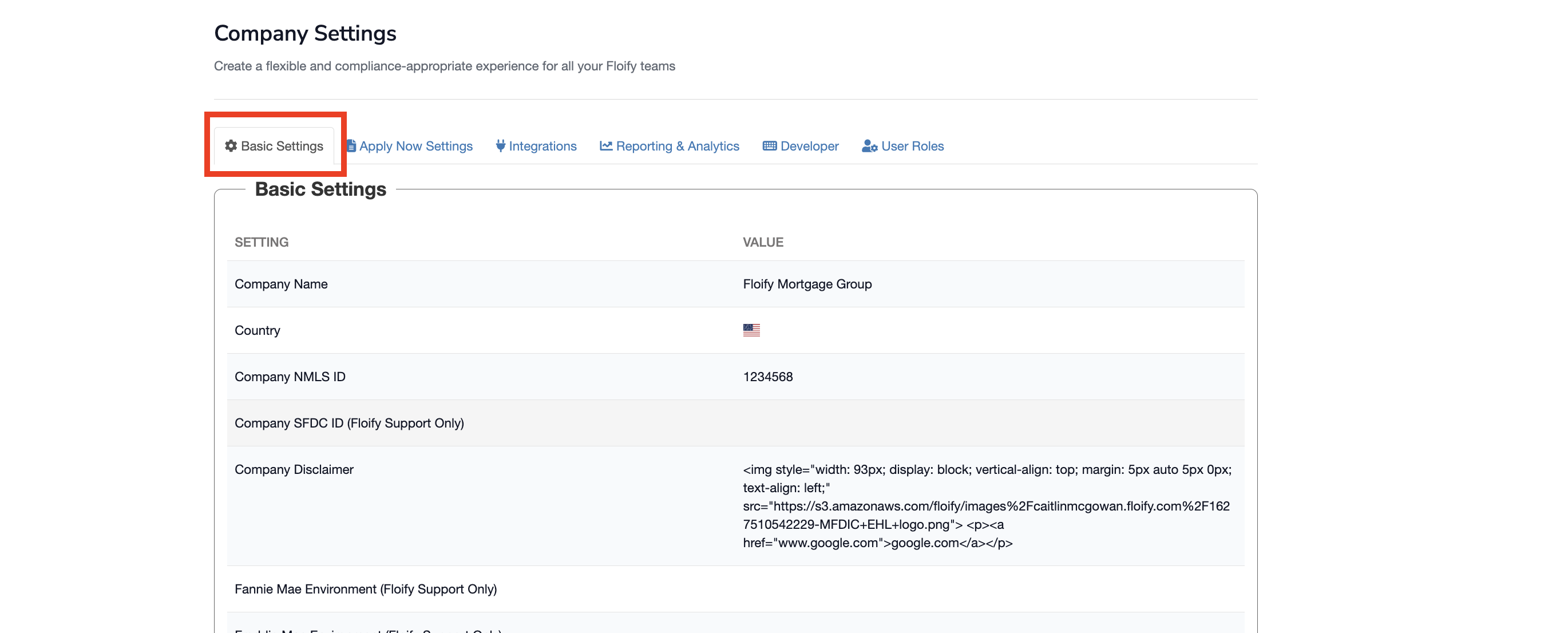This screenshot has width=1568, height=633.
Task: Click the US flag in Country row
Action: click(751, 330)
